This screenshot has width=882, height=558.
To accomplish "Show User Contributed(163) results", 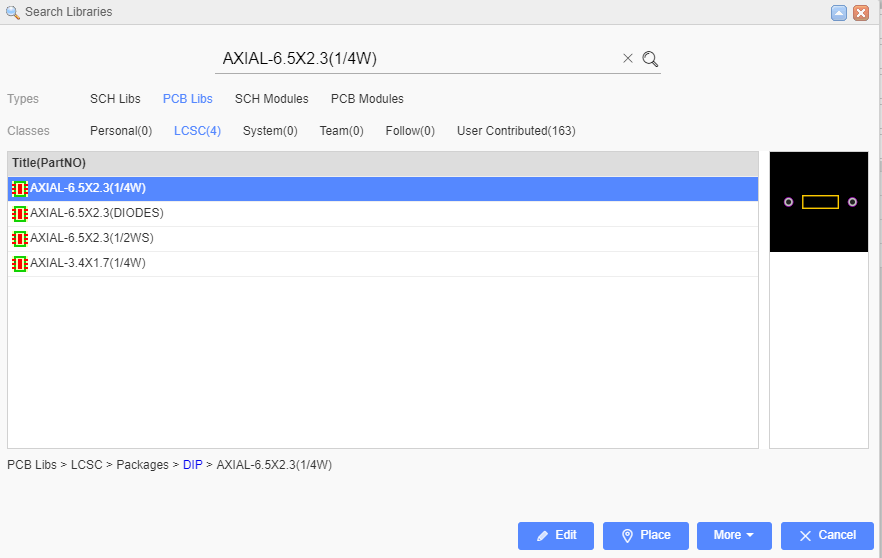I will 516,131.
